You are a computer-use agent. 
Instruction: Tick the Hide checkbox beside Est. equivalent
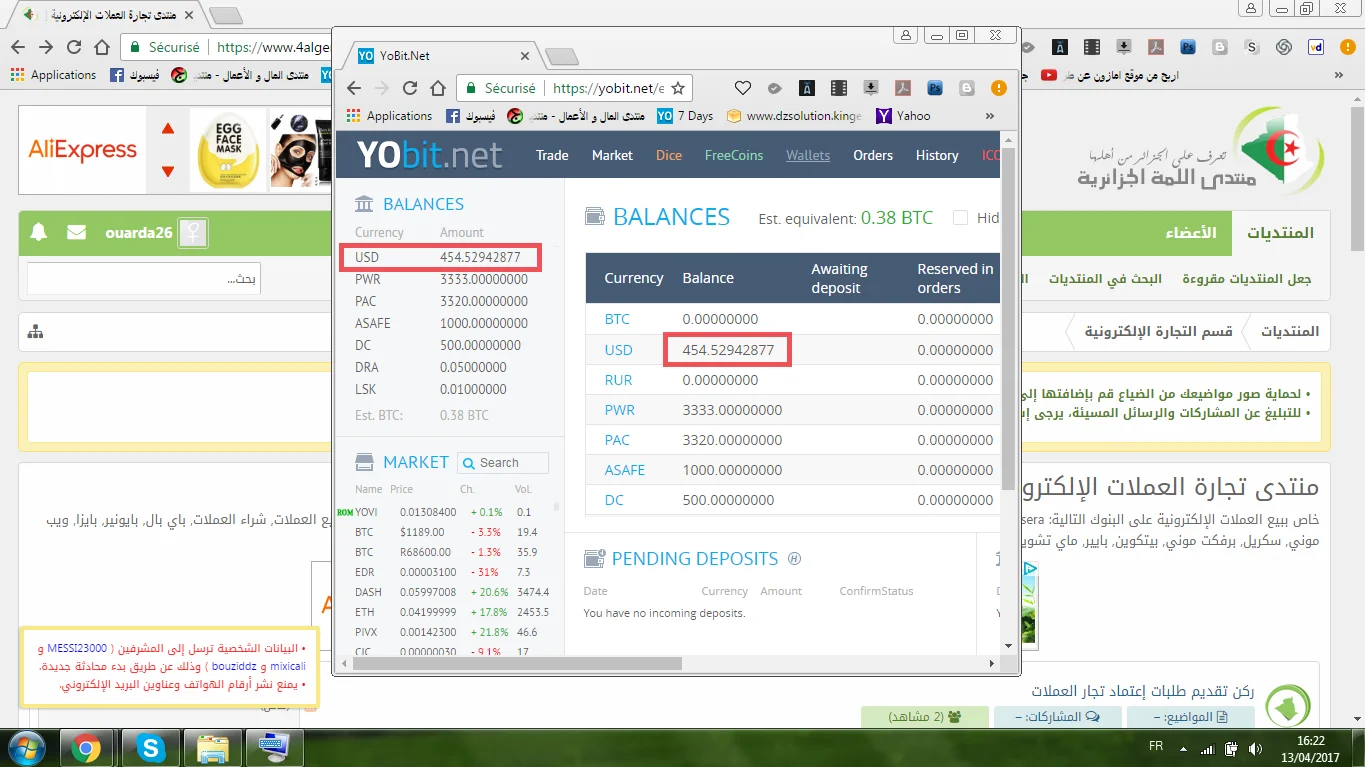(x=960, y=218)
